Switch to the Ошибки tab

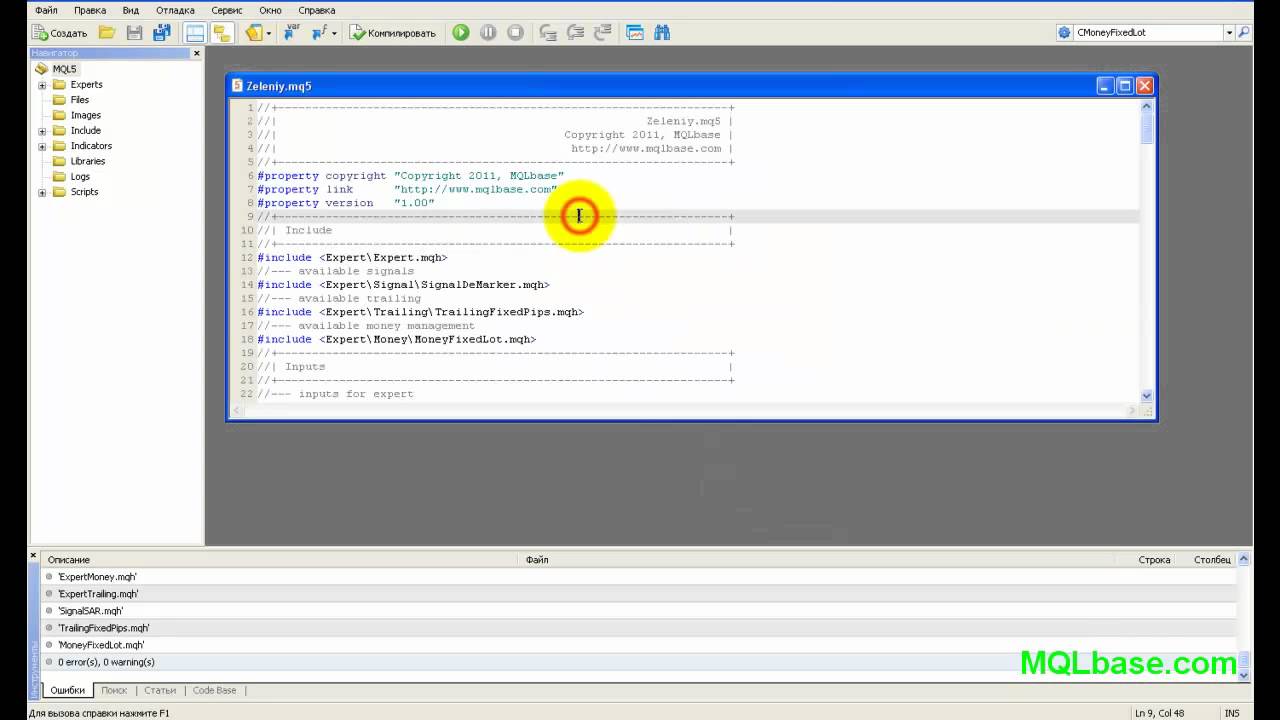pos(68,690)
